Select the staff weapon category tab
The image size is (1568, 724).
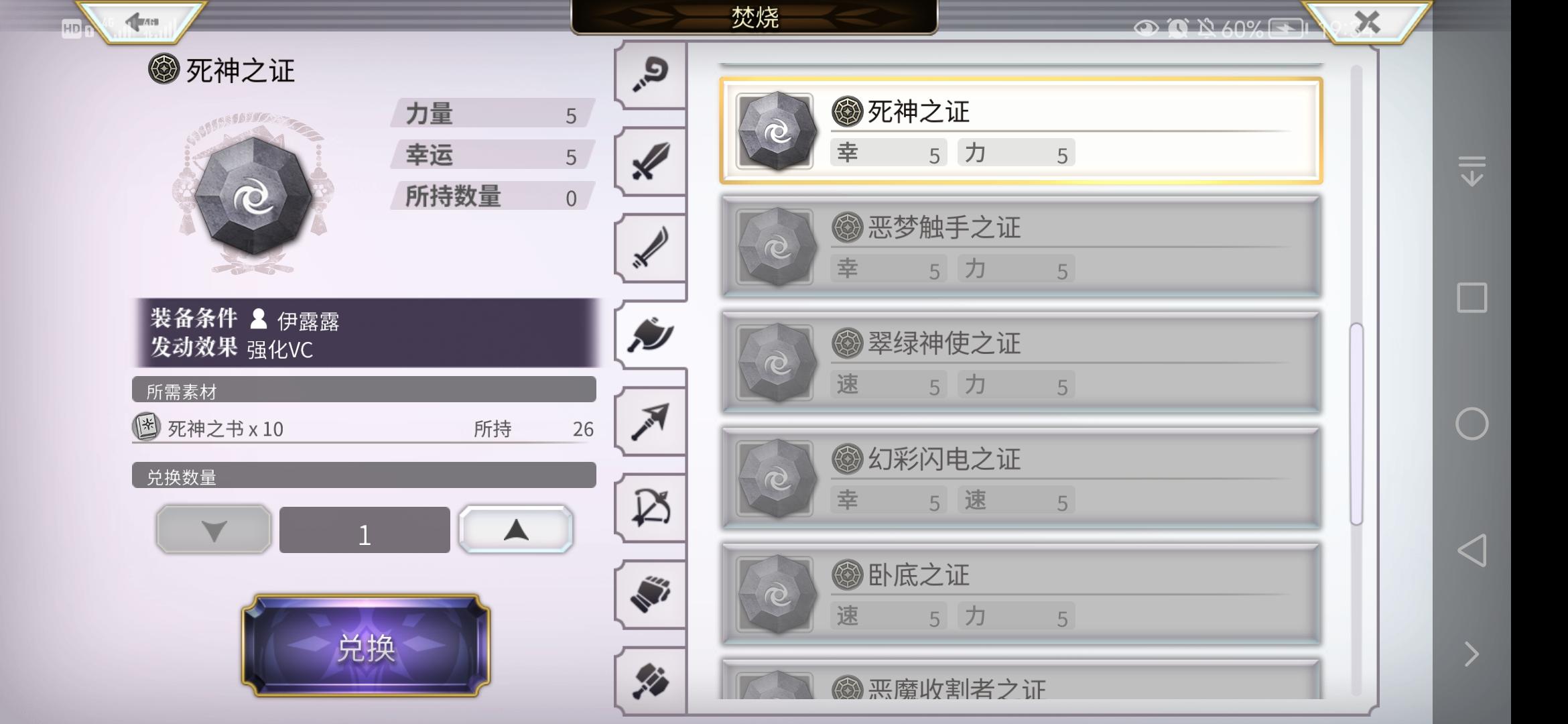point(650,74)
